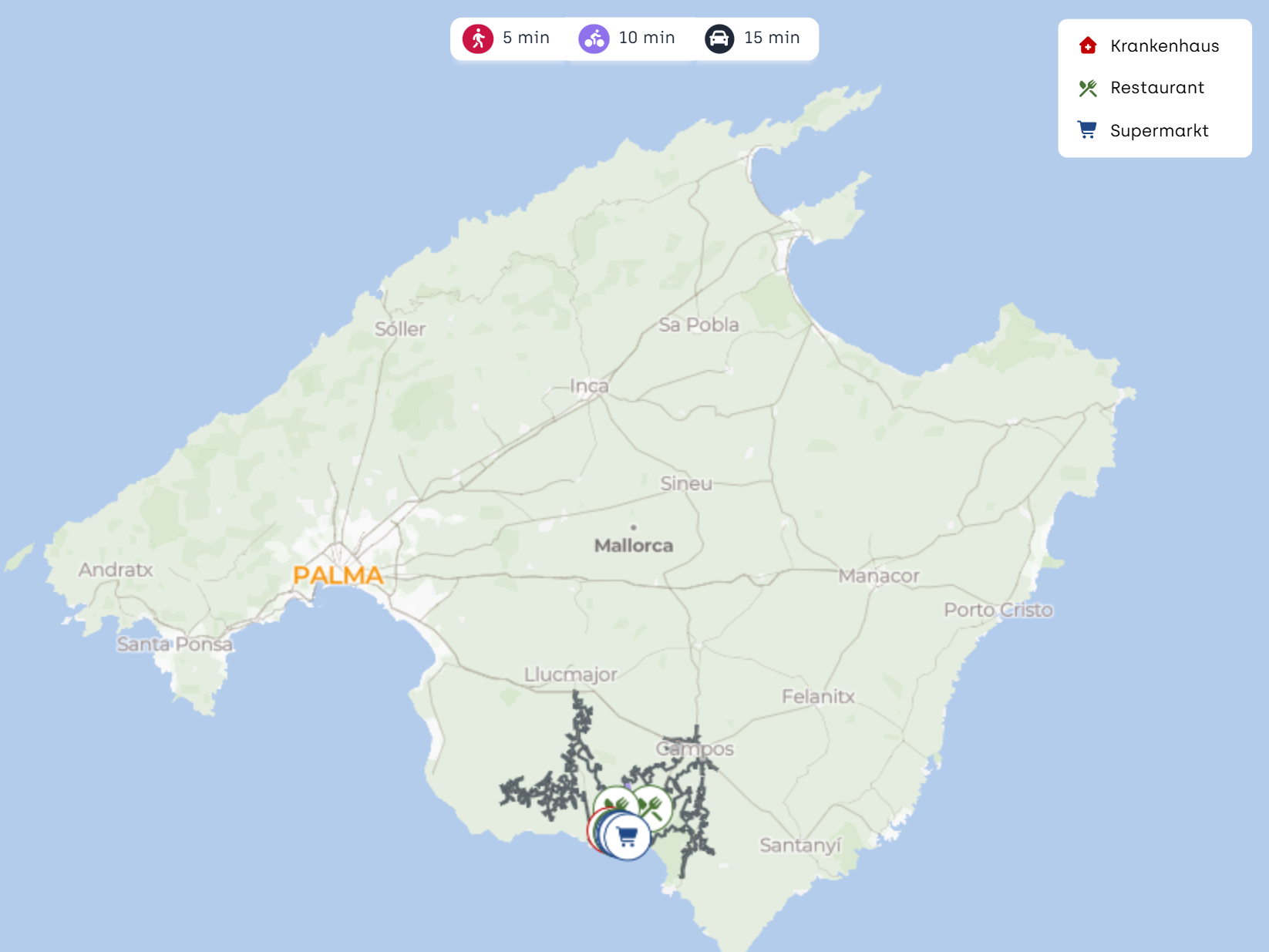This screenshot has height=952, width=1269.
Task: Toggle the Krankenhaus legend entry
Action: click(1164, 46)
